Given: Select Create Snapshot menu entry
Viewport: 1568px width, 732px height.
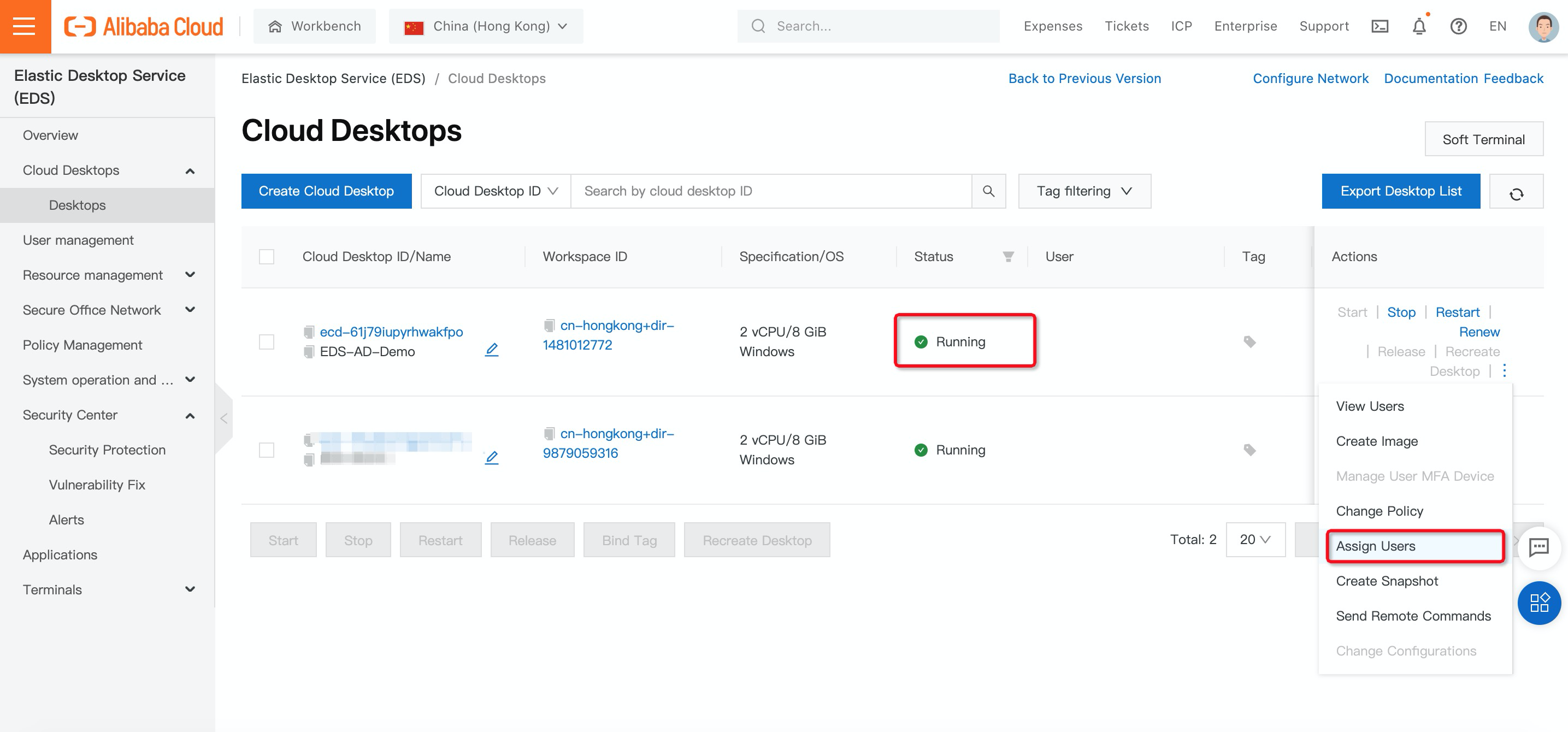Looking at the screenshot, I should 1386,581.
